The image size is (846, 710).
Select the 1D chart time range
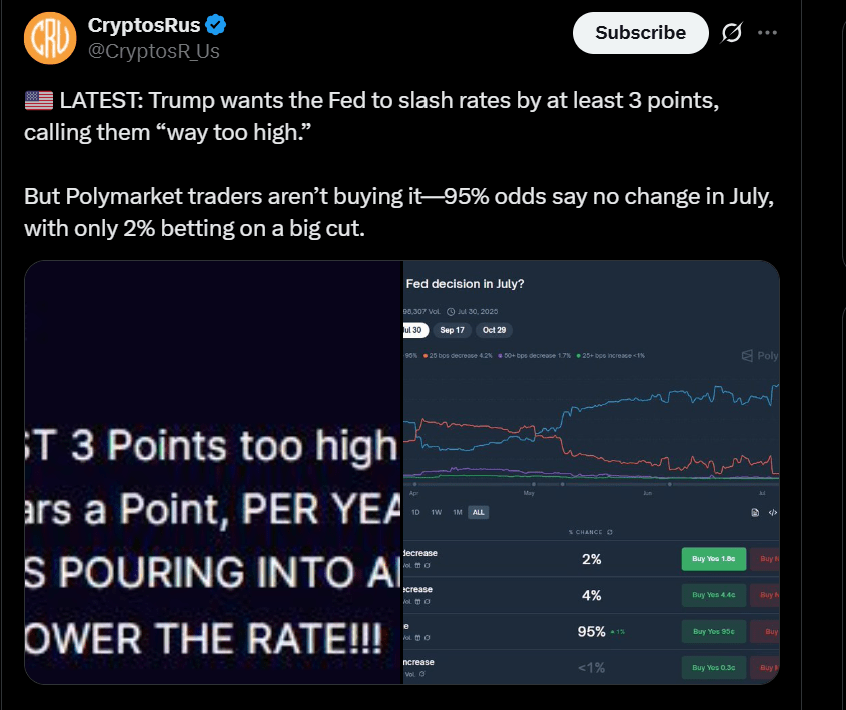click(x=415, y=513)
